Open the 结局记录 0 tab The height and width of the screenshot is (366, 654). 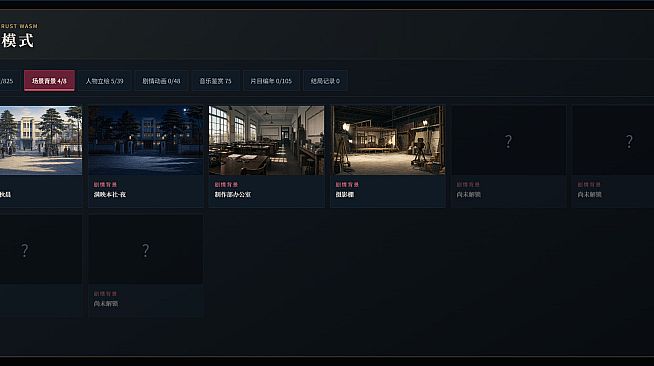[325, 81]
